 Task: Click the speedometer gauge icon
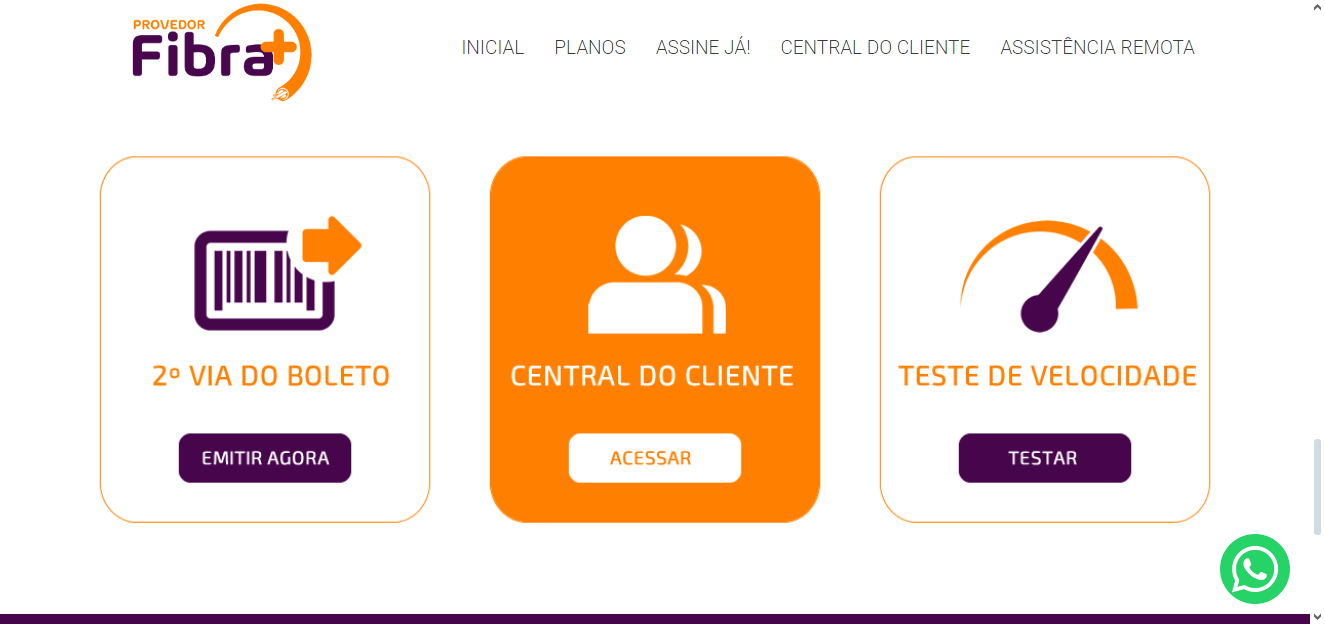pyautogui.click(x=1048, y=275)
